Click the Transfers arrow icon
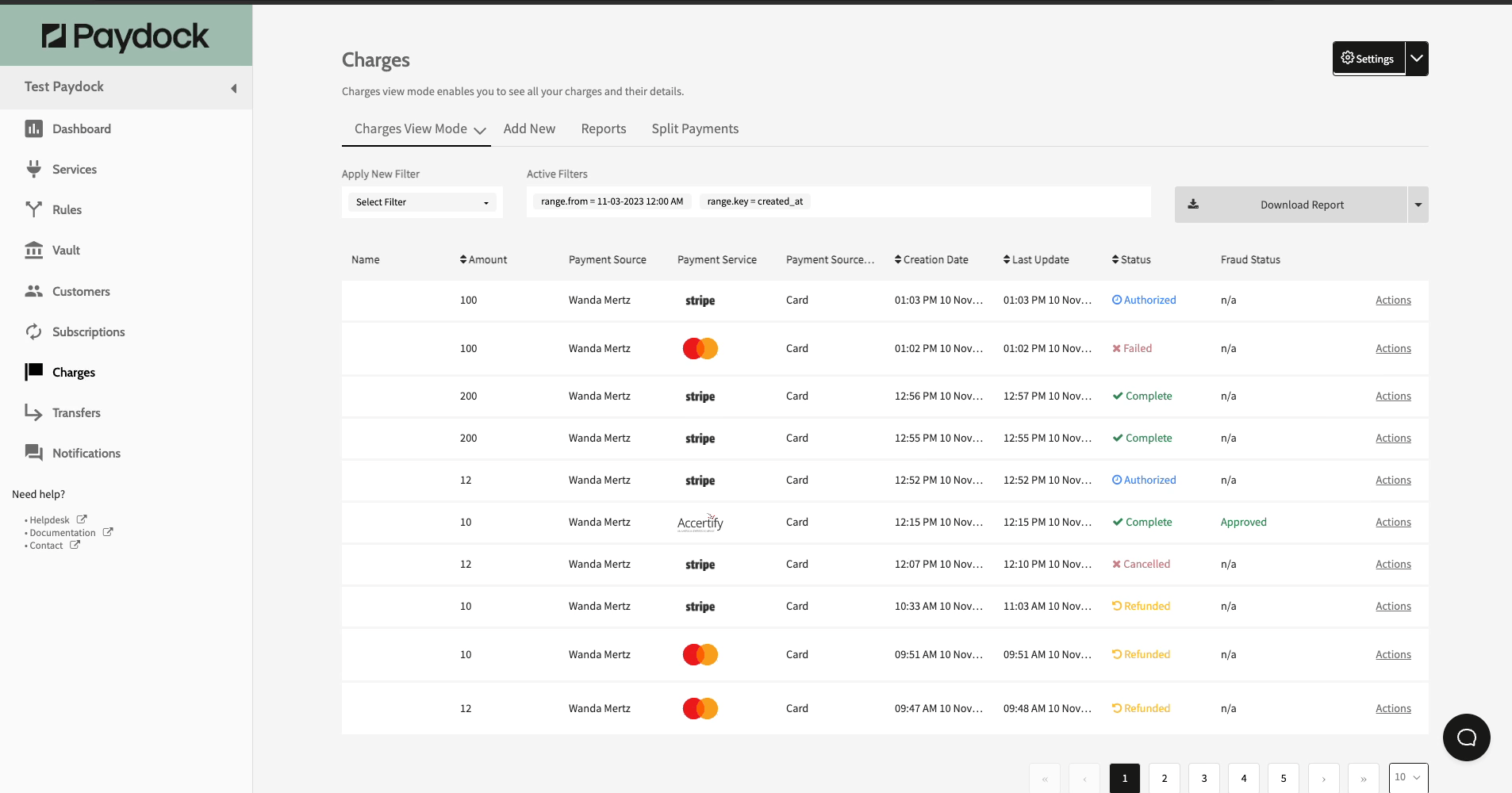Screen dimensions: 1512x793 (x=33, y=412)
